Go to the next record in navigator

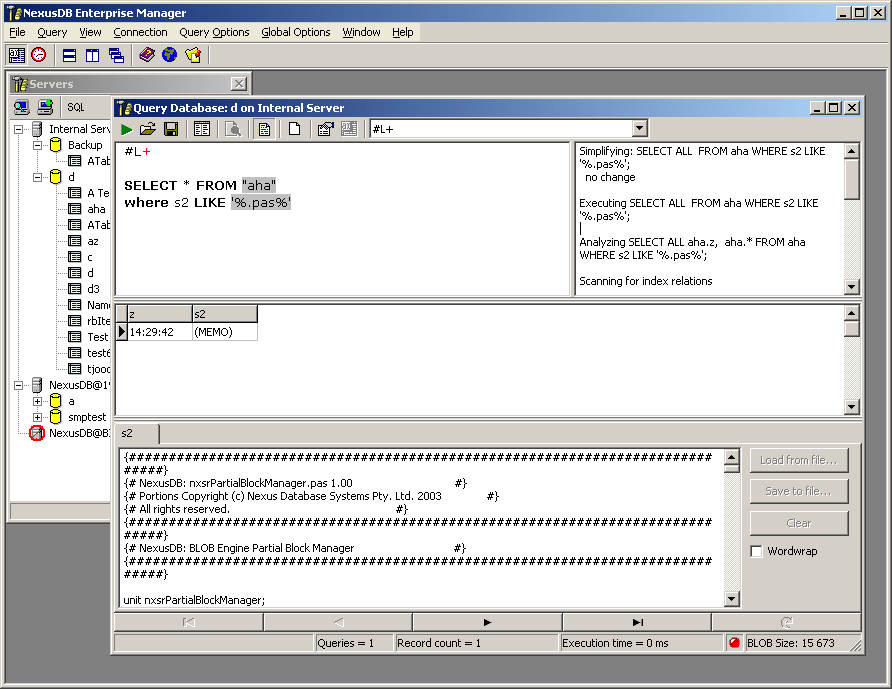(488, 622)
